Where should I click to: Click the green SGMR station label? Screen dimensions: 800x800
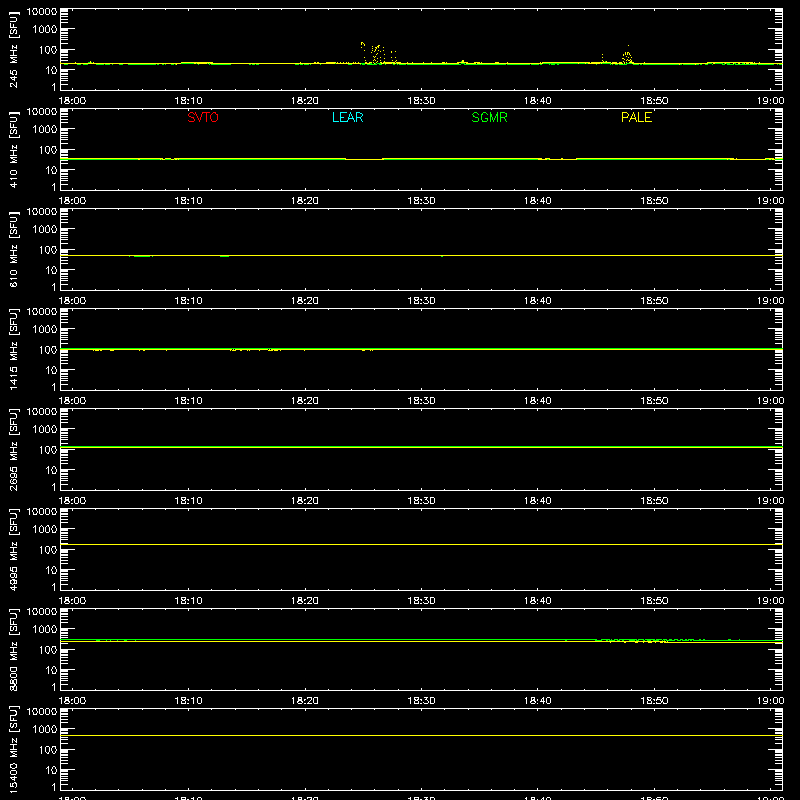[x=489, y=117]
